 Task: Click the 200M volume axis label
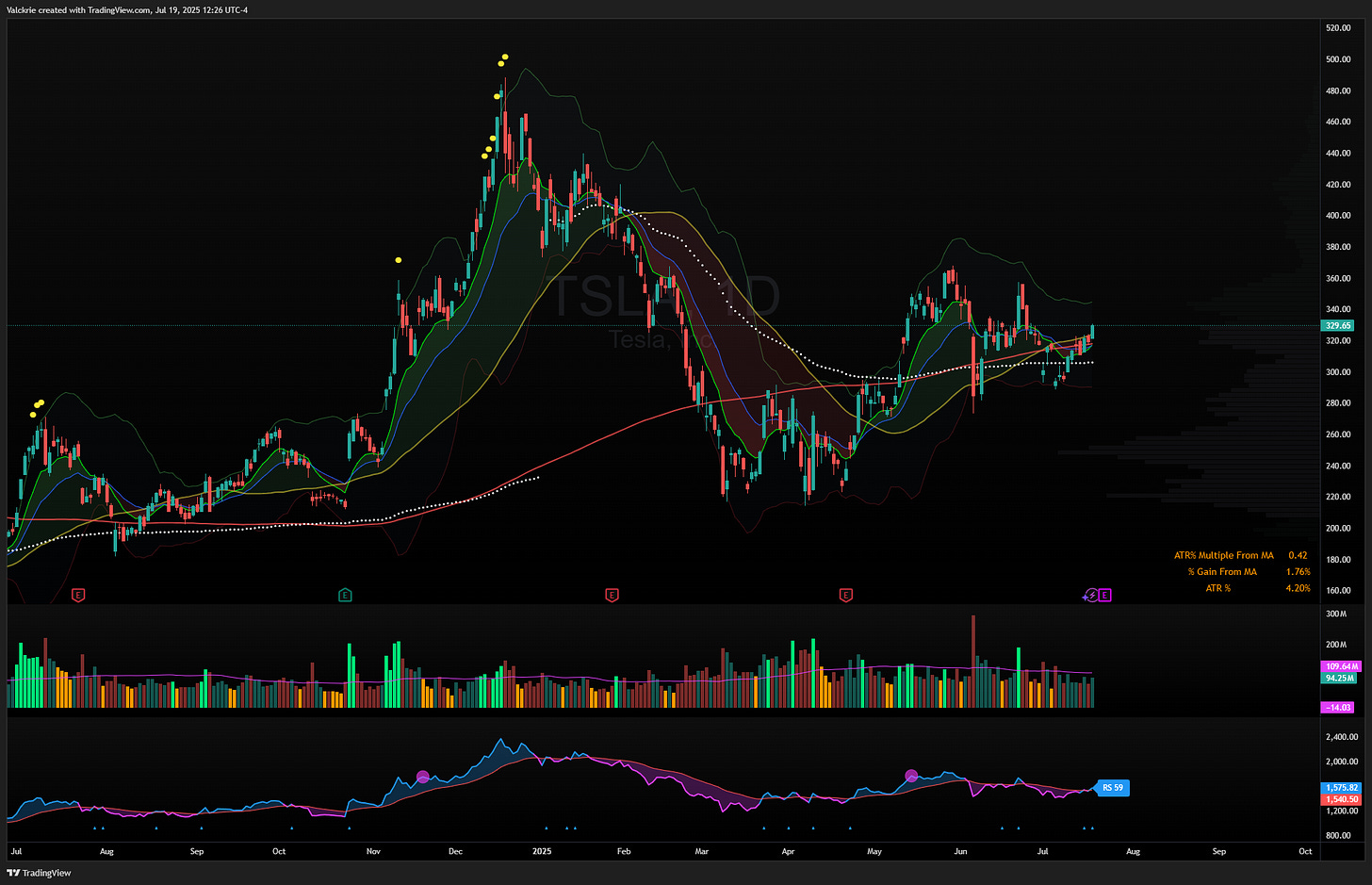coord(1336,645)
